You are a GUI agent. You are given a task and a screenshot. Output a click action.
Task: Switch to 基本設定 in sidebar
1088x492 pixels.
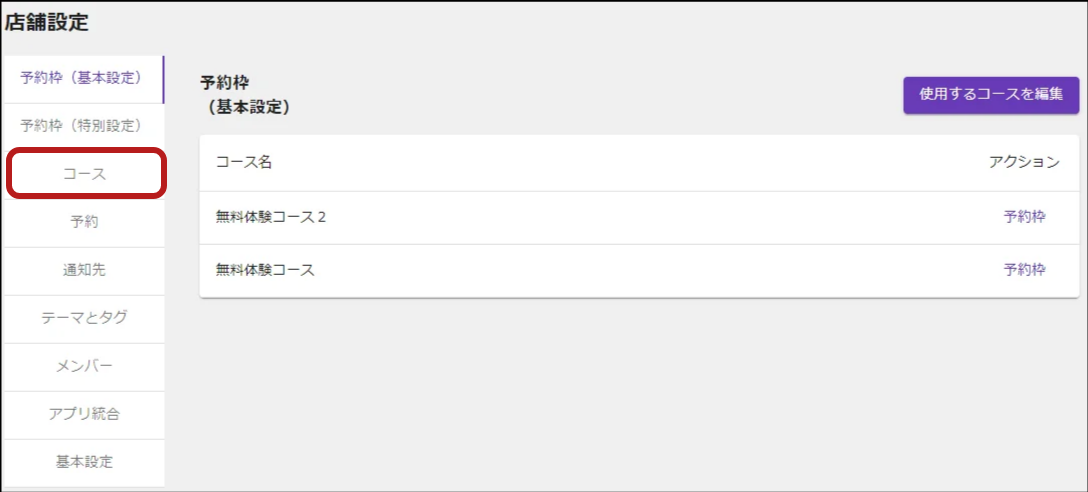coord(85,461)
